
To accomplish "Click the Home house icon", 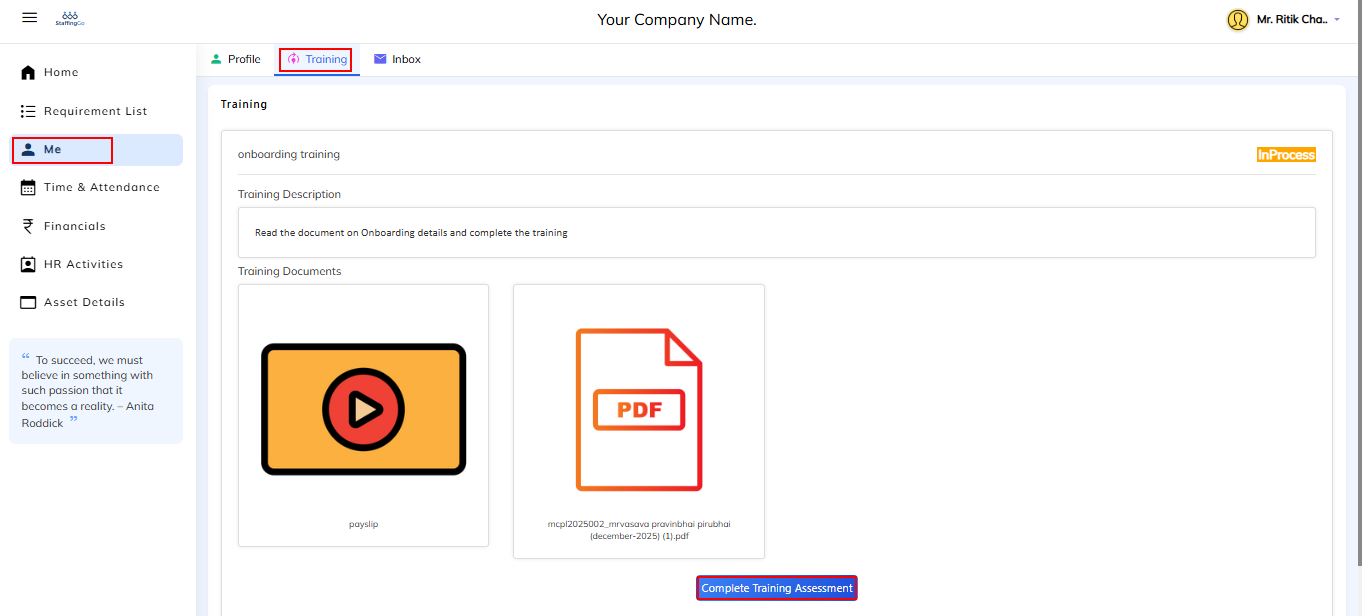I will click(x=28, y=73).
